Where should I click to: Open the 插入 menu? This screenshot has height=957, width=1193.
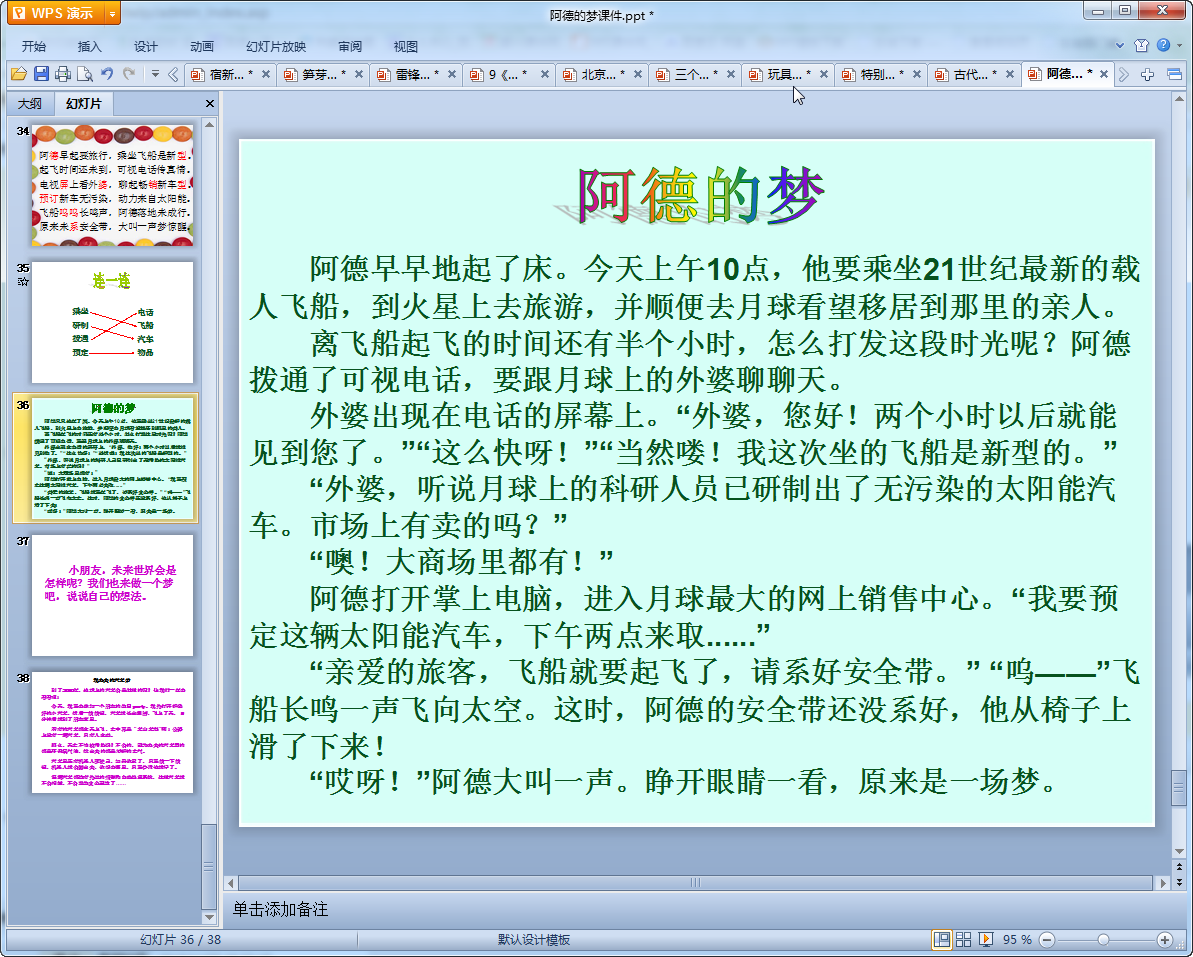coord(90,46)
